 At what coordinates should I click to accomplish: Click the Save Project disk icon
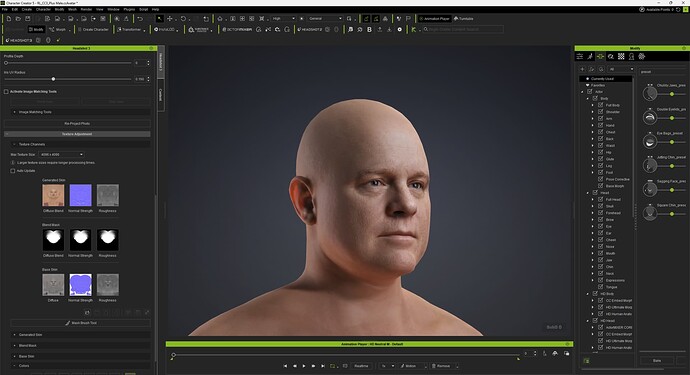click(x=28, y=18)
